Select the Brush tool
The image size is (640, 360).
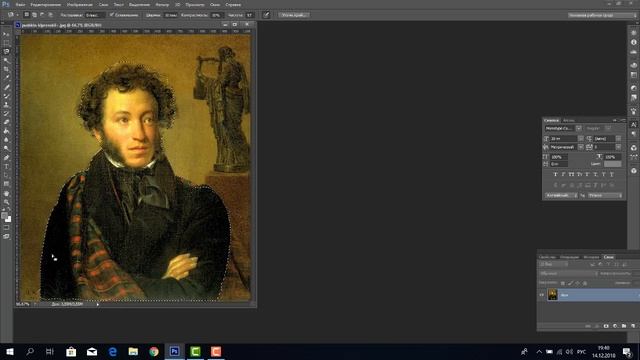tap(6, 96)
